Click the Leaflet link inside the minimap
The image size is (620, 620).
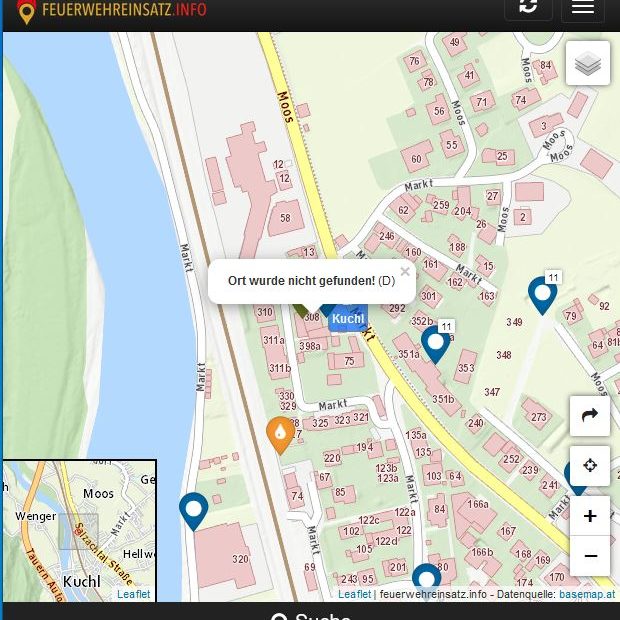(x=133, y=594)
